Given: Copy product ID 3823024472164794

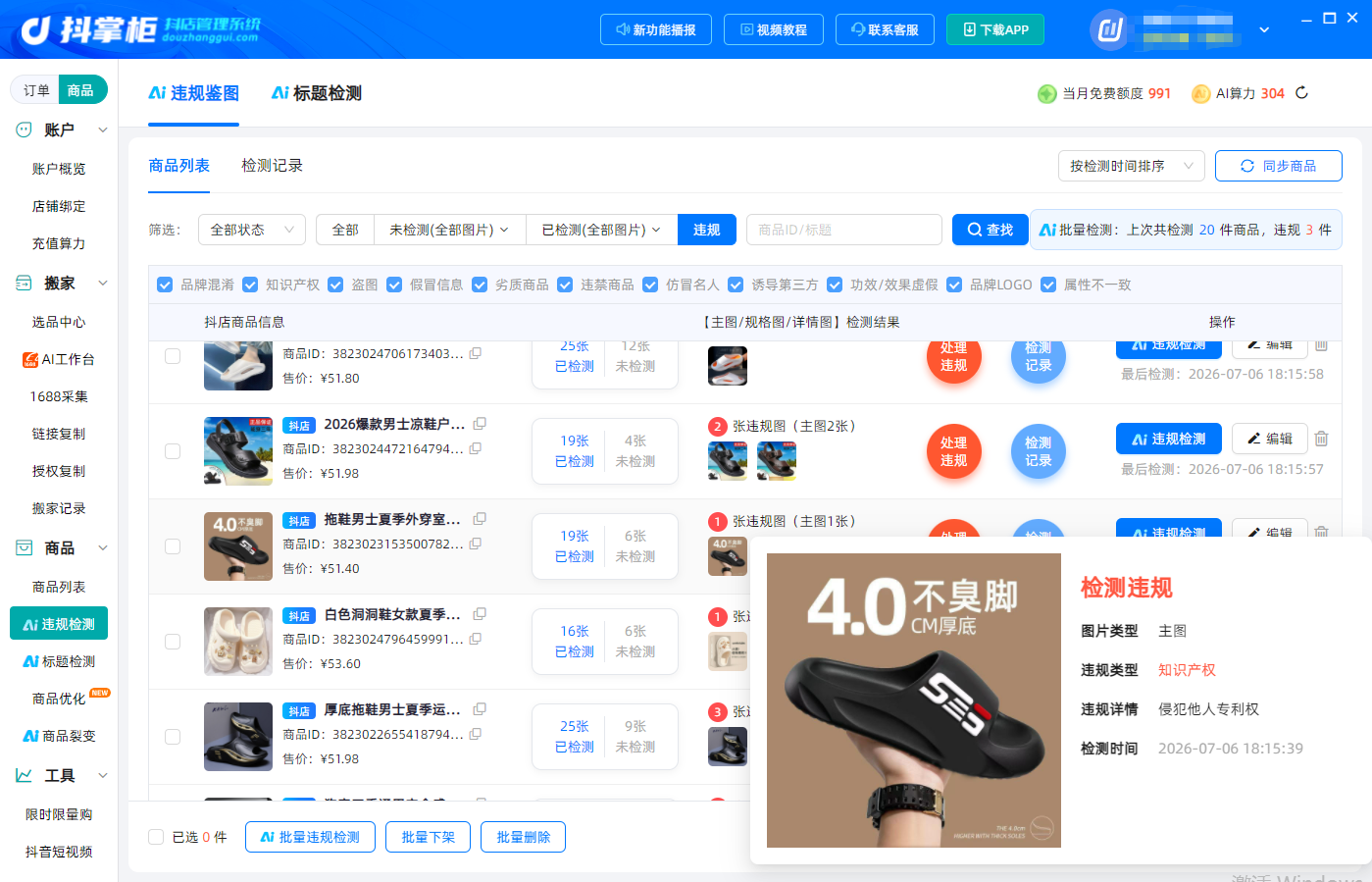Looking at the screenshot, I should 476,448.
